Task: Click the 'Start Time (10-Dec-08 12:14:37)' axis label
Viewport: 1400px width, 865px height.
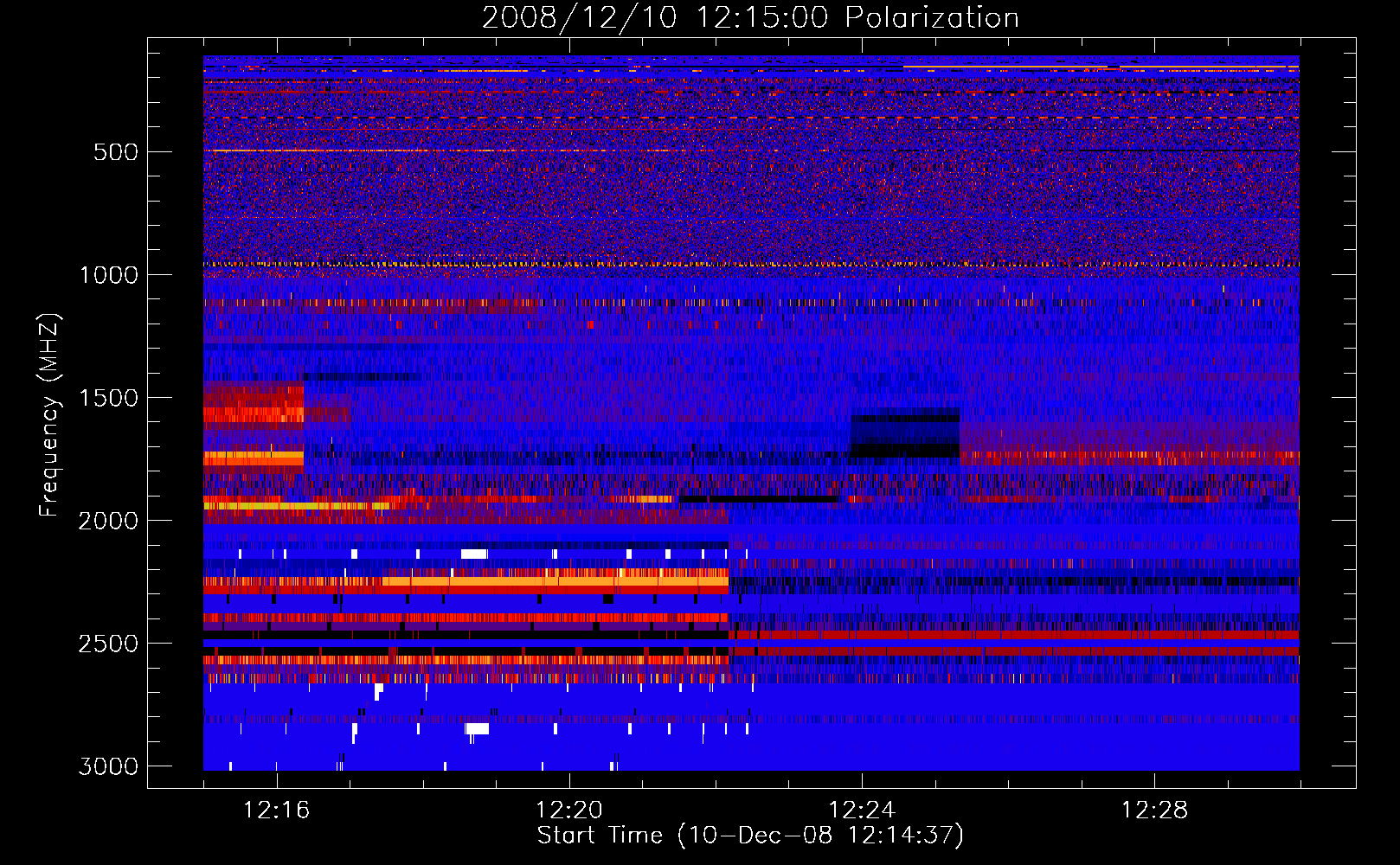Action: coord(750,836)
